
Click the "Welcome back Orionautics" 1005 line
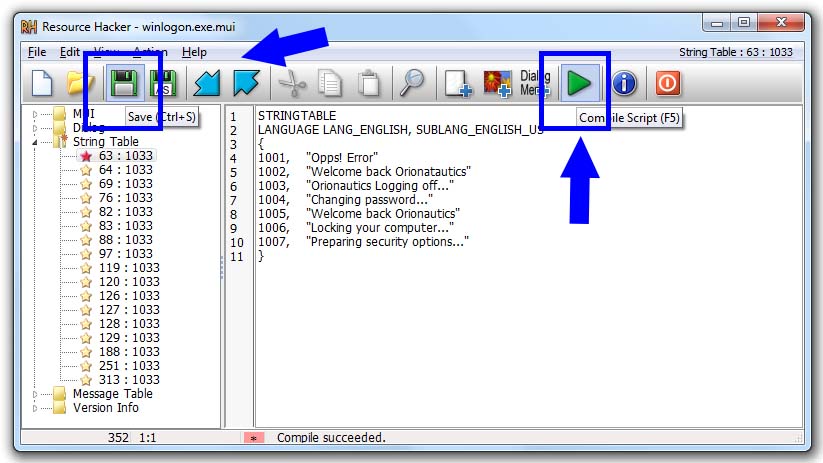pyautogui.click(x=383, y=214)
